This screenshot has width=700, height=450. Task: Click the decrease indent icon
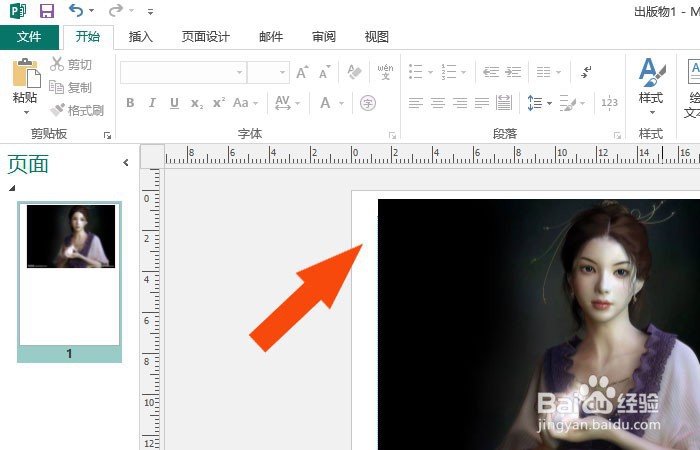tap(491, 72)
